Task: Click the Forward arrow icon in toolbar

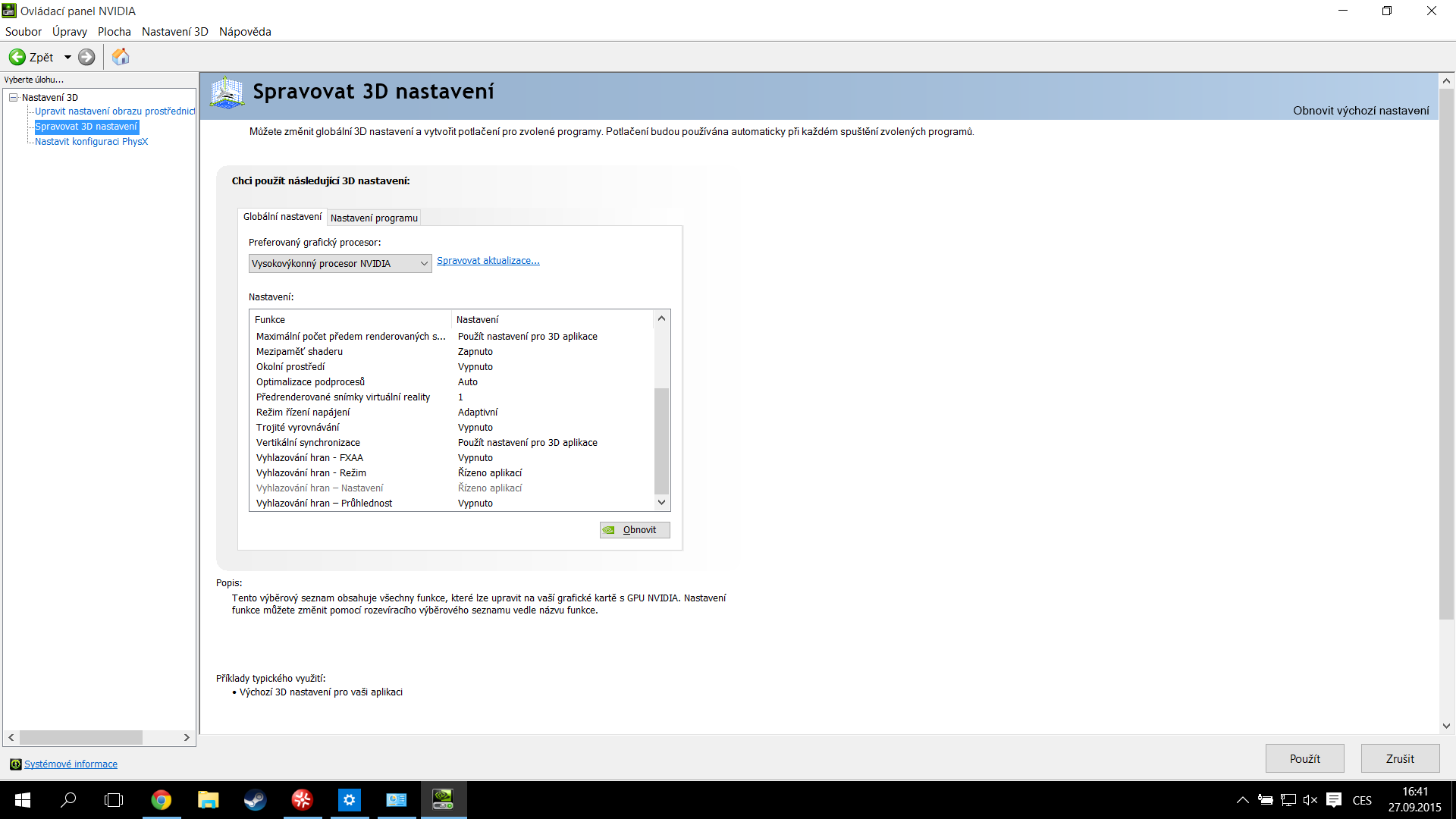Action: click(x=86, y=57)
